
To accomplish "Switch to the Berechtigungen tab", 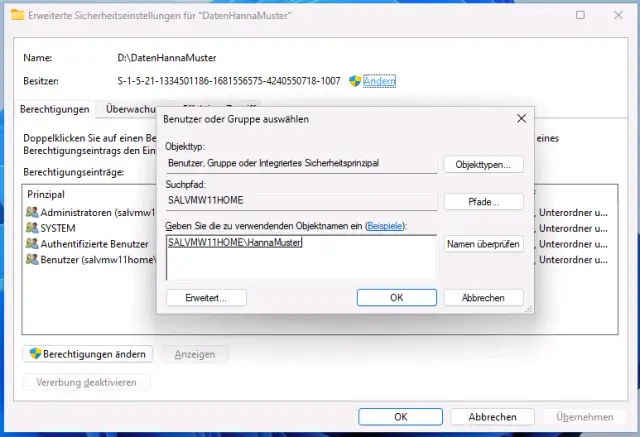I will (x=55, y=109).
